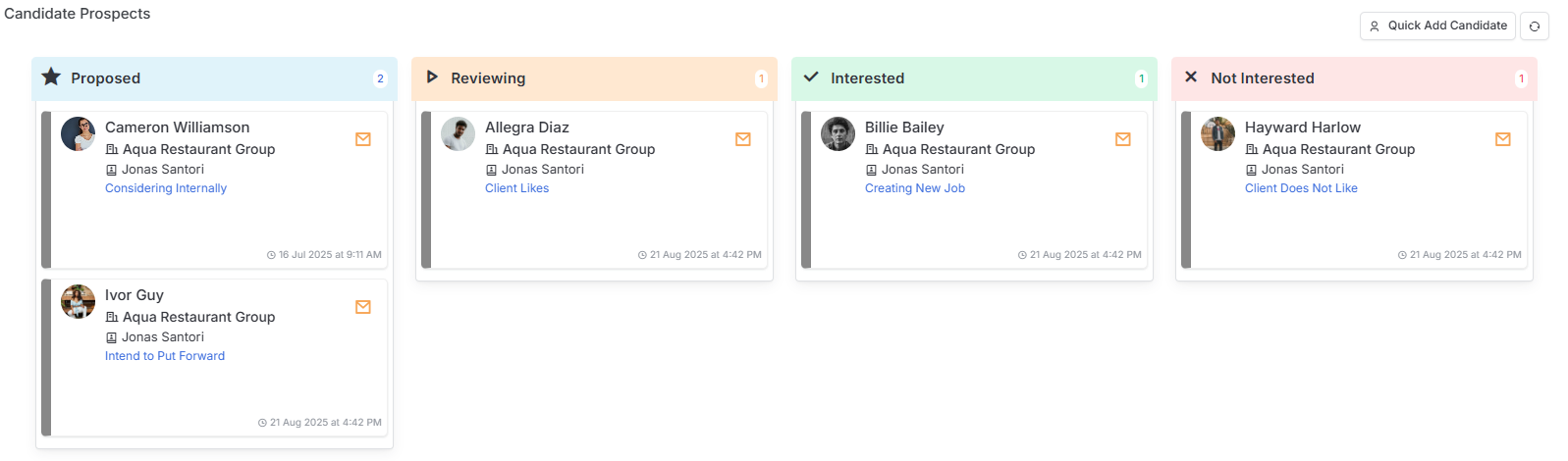Open the Client Likes status link

point(516,188)
